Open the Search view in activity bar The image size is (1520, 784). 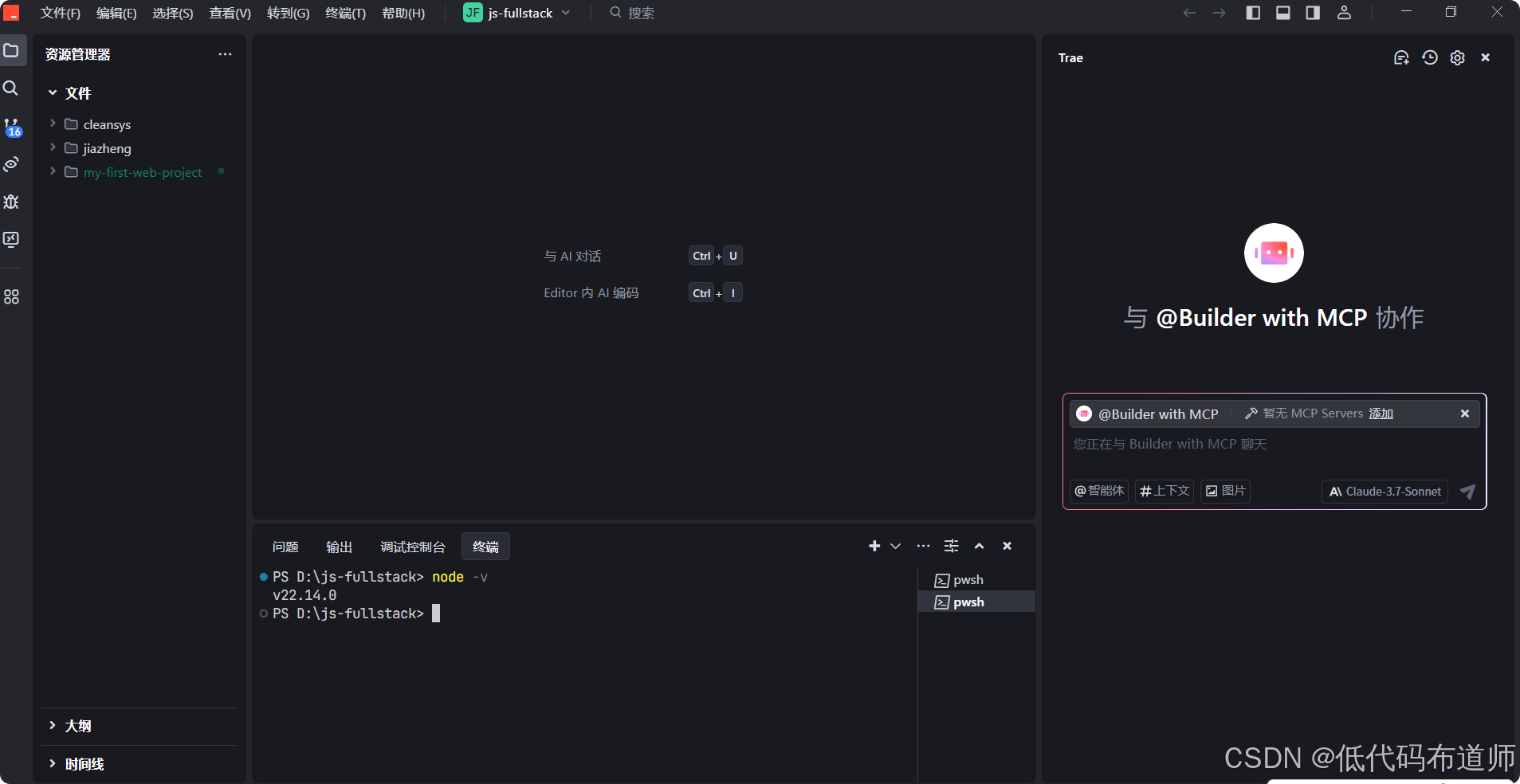coord(11,88)
